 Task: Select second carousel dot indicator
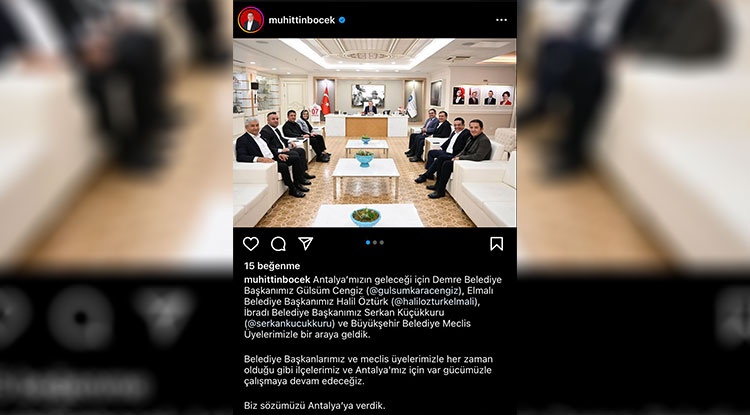pos(375,242)
